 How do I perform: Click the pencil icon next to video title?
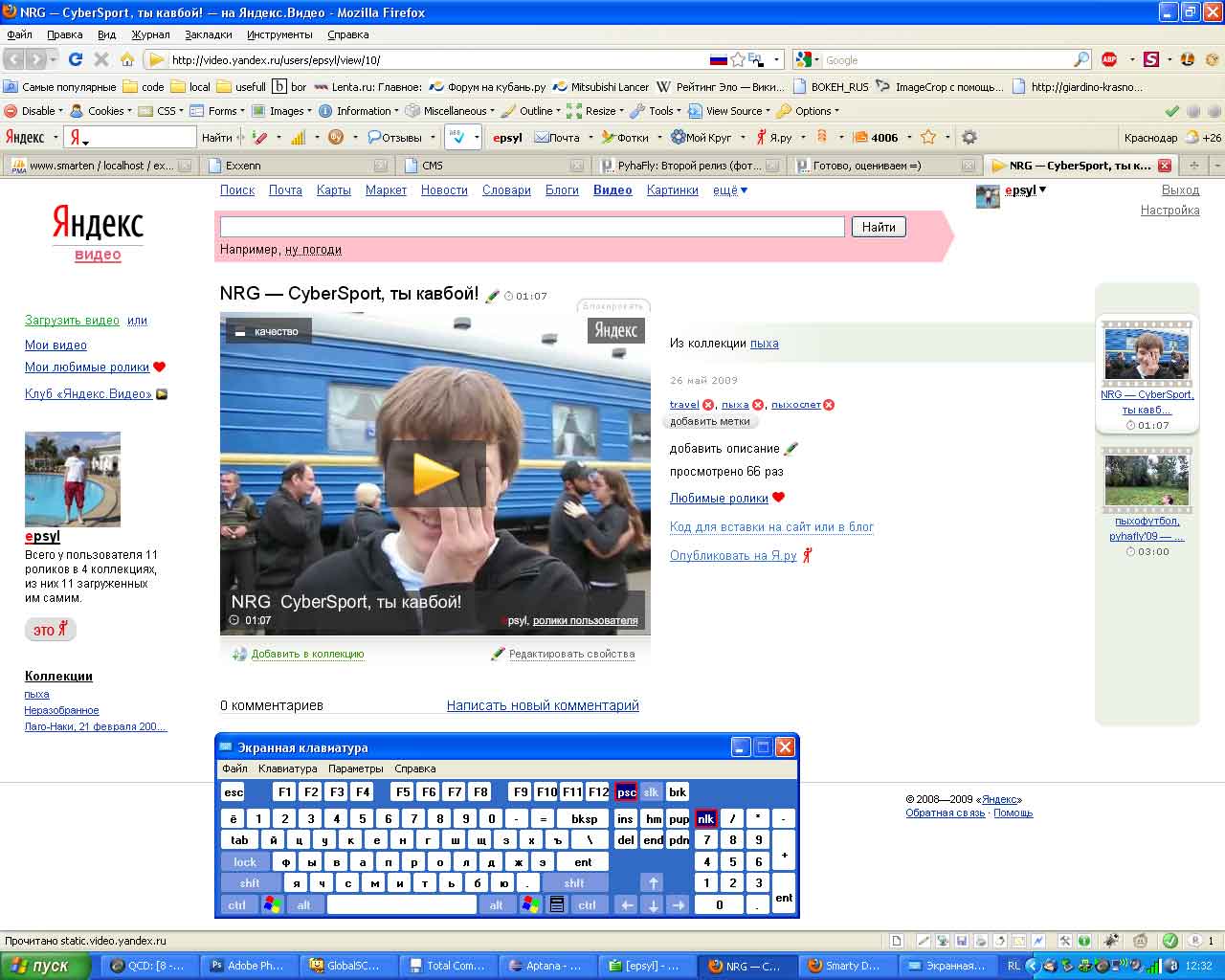(x=493, y=297)
